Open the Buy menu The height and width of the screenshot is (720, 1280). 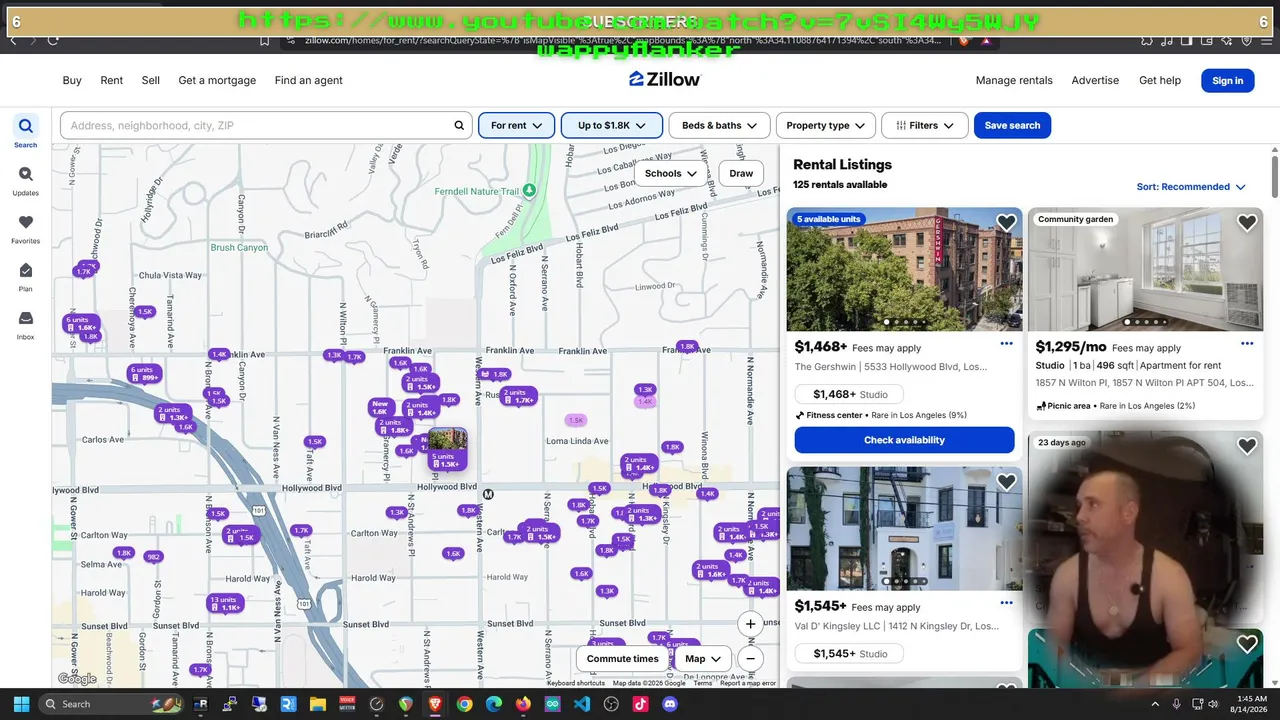(72, 80)
